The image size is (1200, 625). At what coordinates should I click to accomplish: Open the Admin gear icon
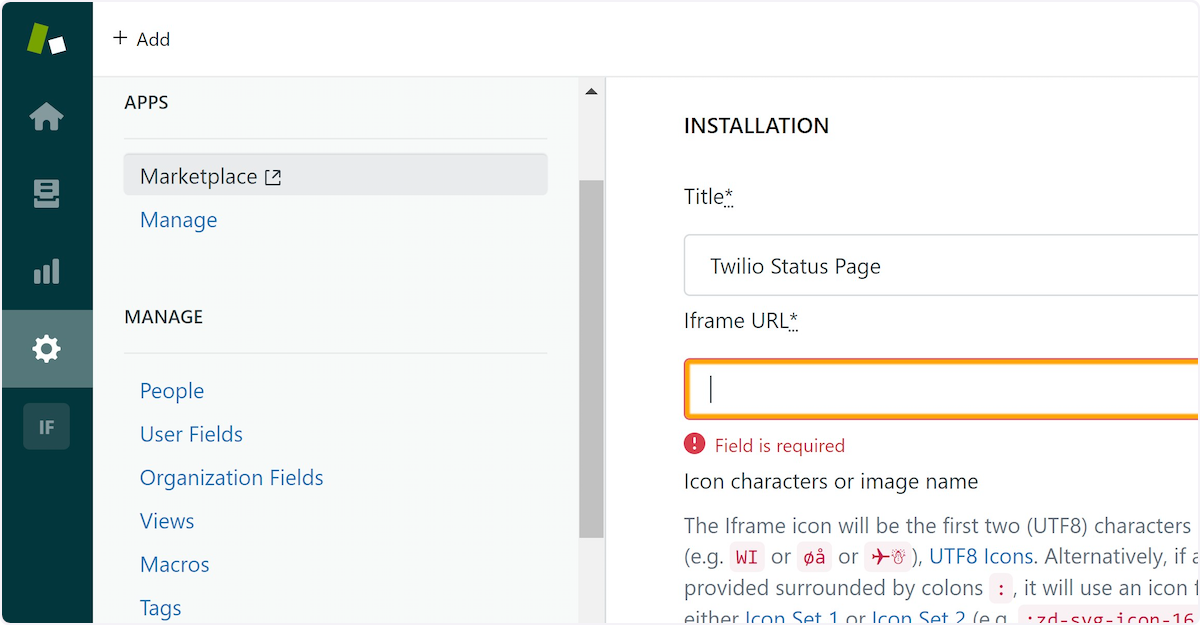[46, 349]
